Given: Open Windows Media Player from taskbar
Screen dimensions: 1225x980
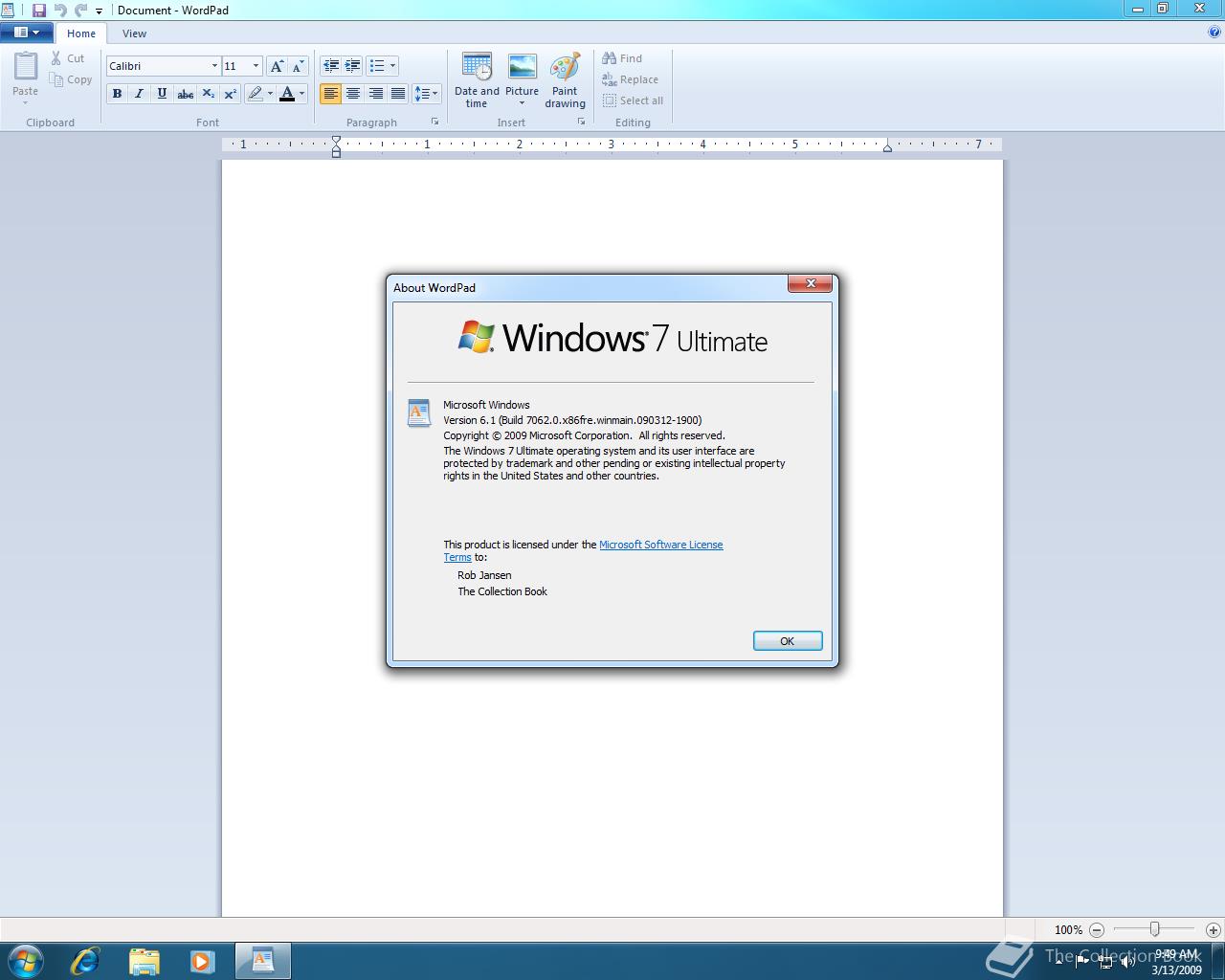Looking at the screenshot, I should click(202, 961).
